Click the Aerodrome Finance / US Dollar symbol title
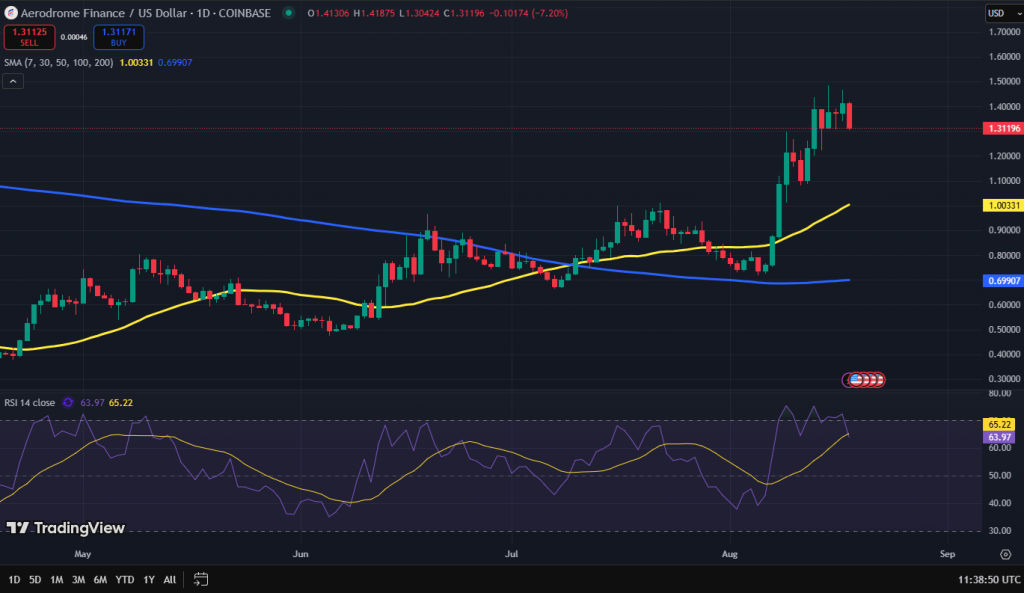This screenshot has width=1024, height=593. tap(146, 13)
